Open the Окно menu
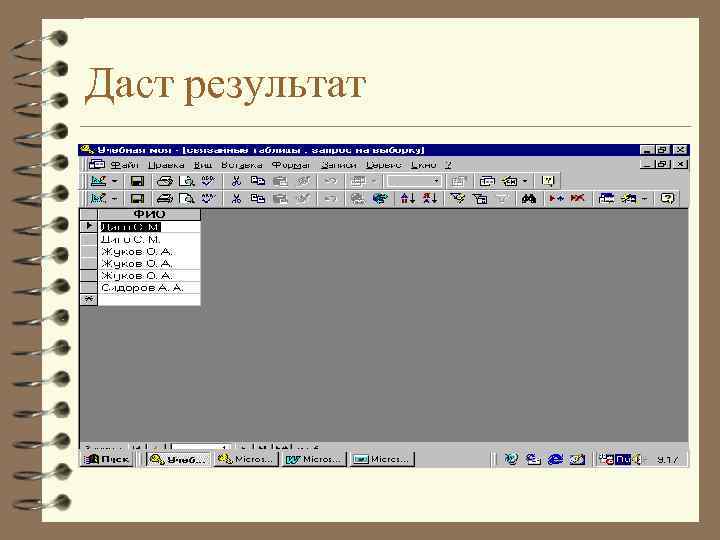This screenshot has height=540, width=720. pos(423,164)
